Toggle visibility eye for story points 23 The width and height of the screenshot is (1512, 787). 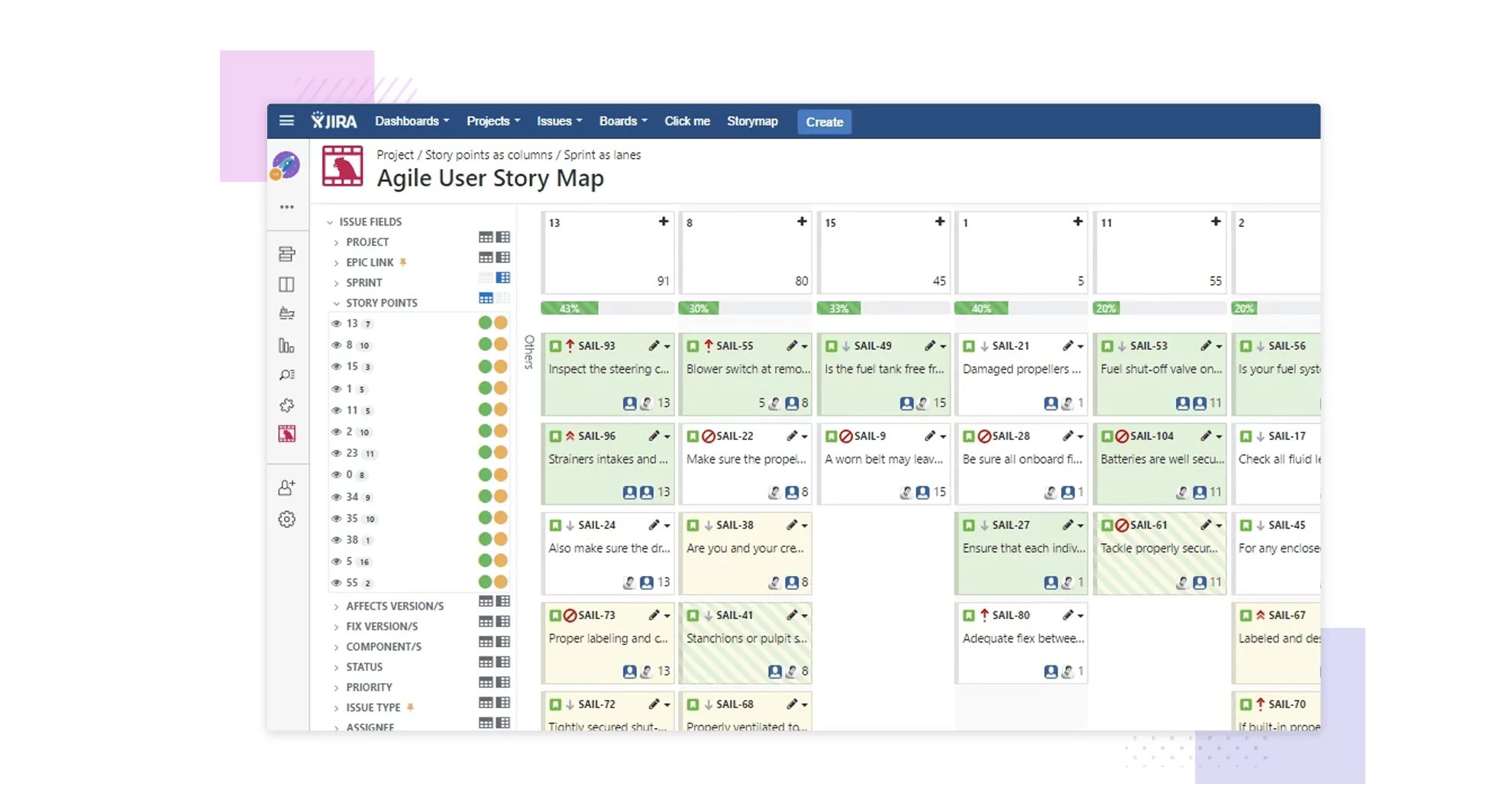click(336, 453)
